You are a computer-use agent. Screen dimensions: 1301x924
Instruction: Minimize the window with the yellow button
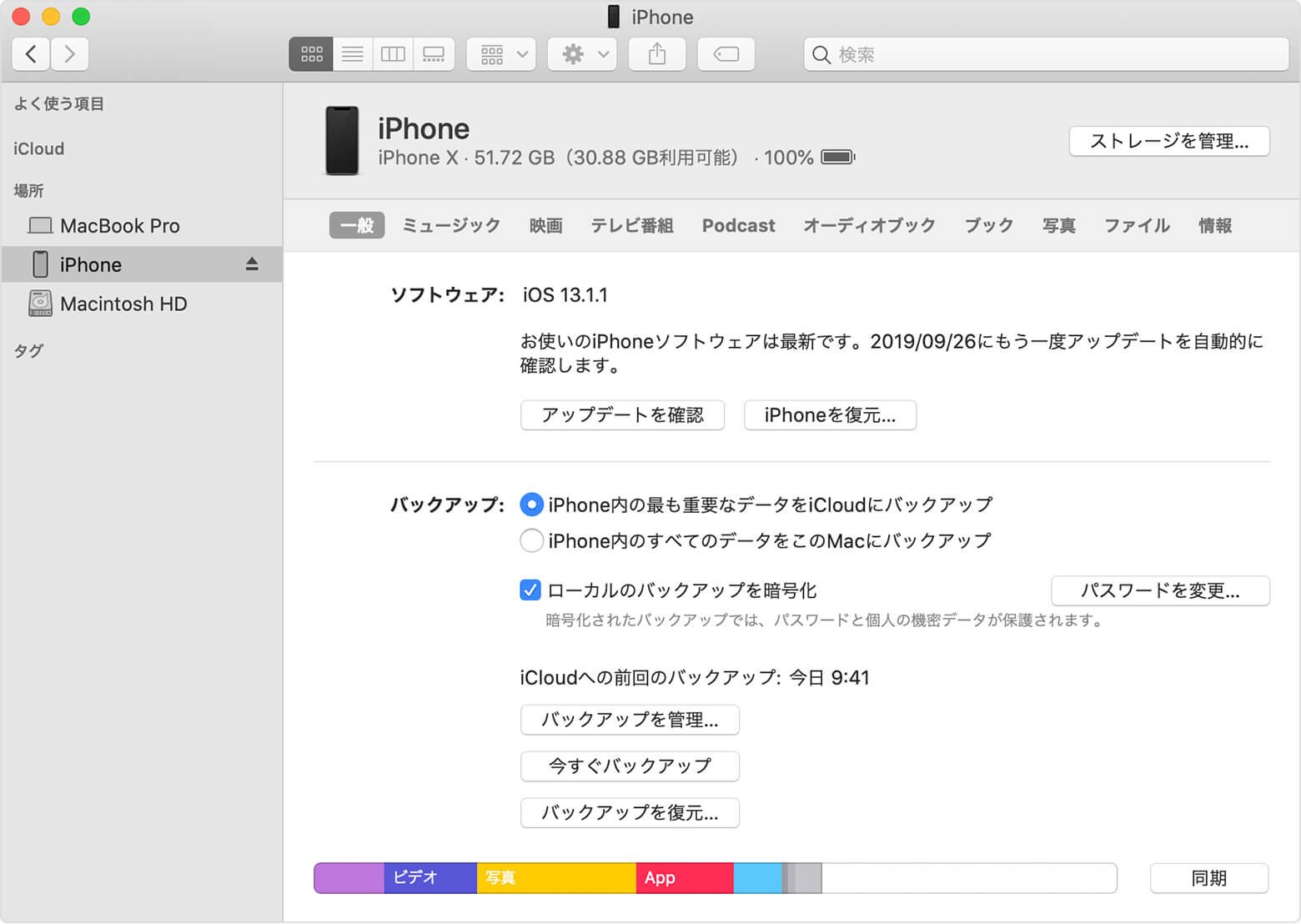[51, 17]
